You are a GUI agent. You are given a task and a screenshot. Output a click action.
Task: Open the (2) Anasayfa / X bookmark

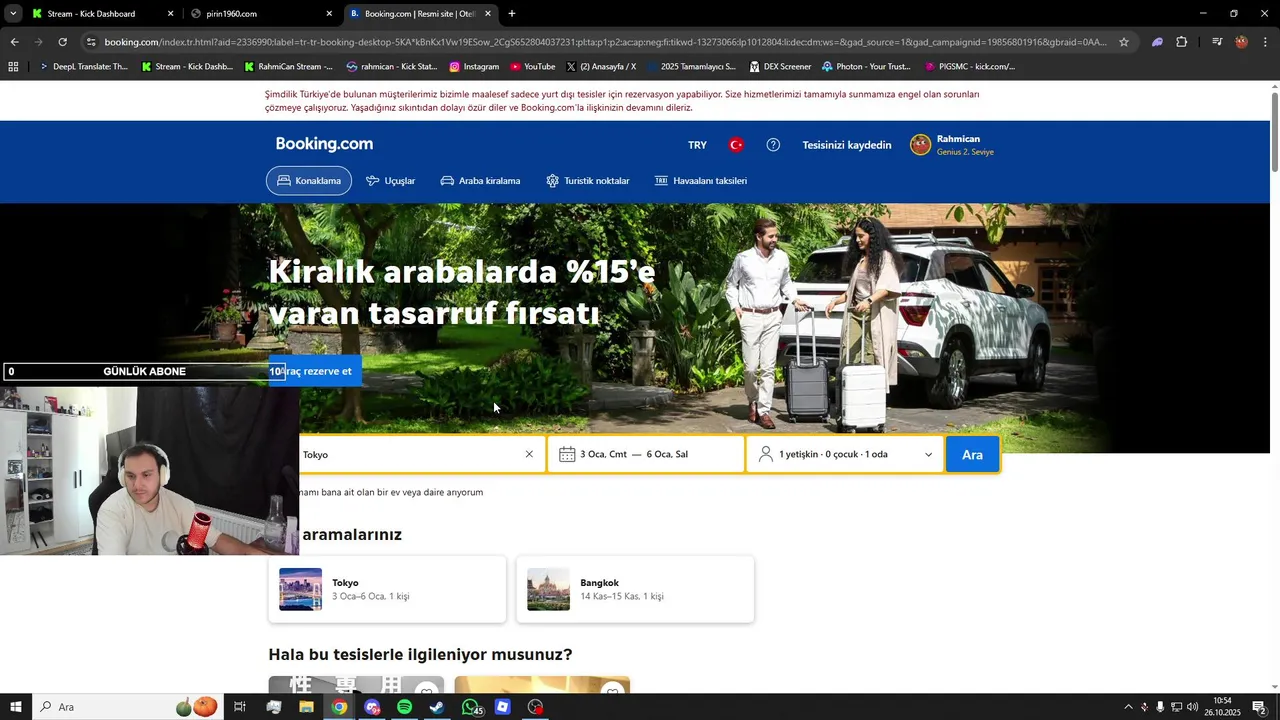click(x=601, y=67)
